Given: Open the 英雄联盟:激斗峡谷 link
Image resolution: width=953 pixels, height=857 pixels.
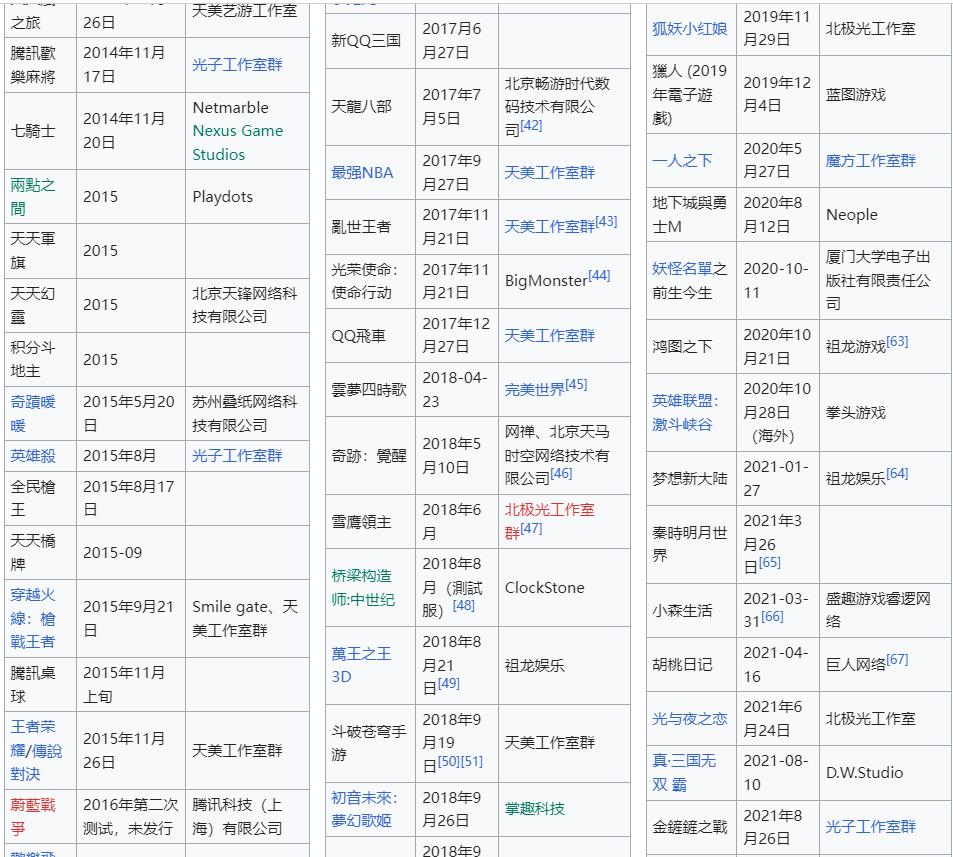Looking at the screenshot, I should pyautogui.click(x=685, y=413).
